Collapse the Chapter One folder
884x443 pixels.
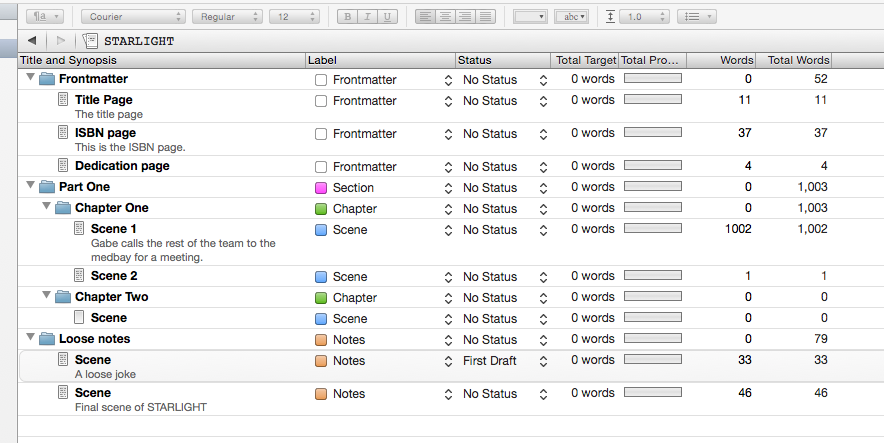(x=46, y=208)
